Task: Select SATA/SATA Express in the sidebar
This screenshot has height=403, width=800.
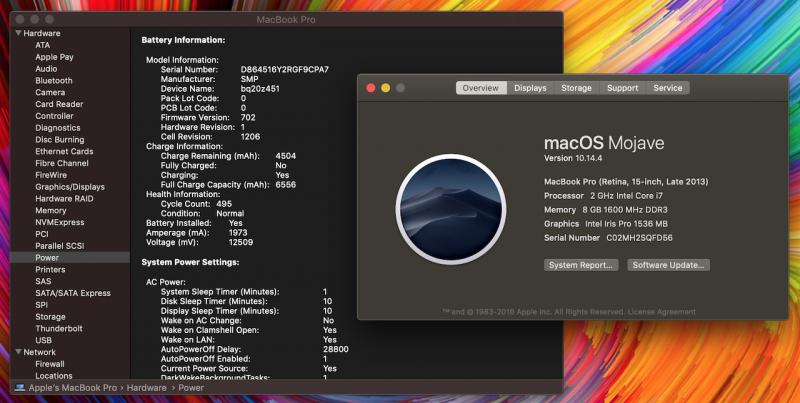Action: [73, 293]
